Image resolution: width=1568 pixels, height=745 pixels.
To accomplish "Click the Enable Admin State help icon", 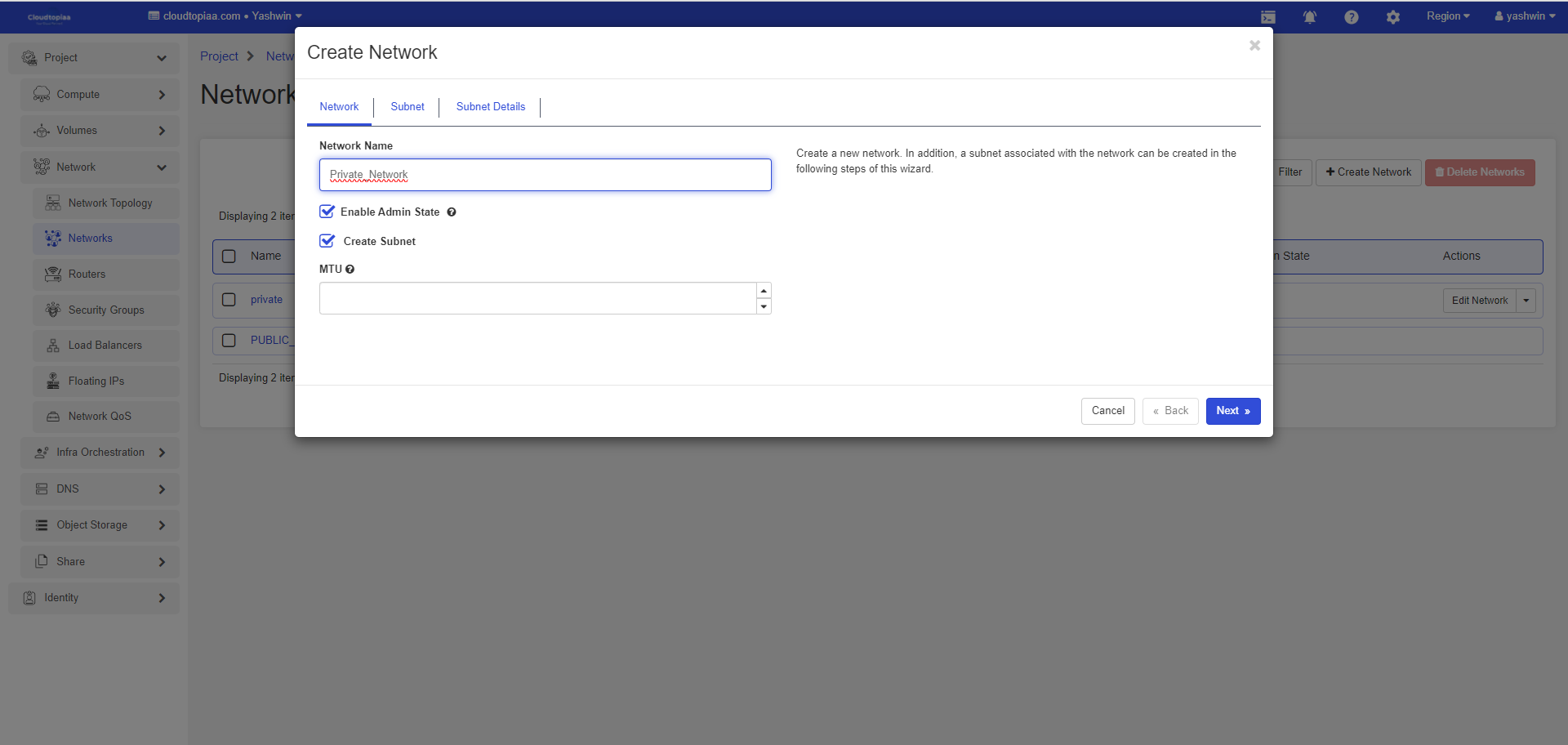I will (x=452, y=212).
